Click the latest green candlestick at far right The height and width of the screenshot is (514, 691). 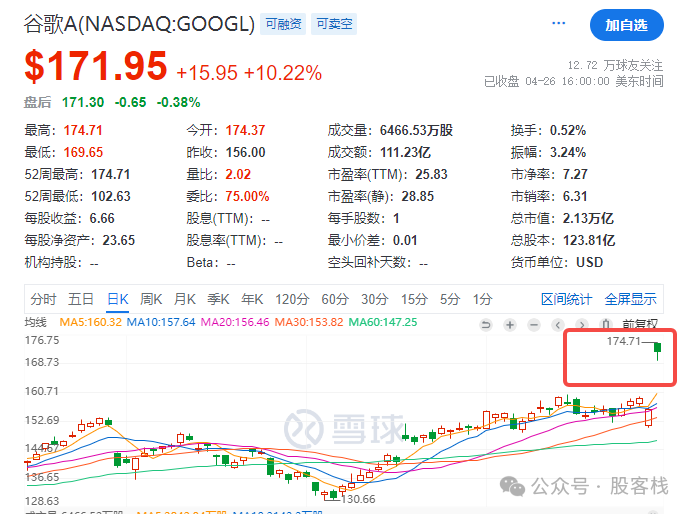pyautogui.click(x=658, y=351)
